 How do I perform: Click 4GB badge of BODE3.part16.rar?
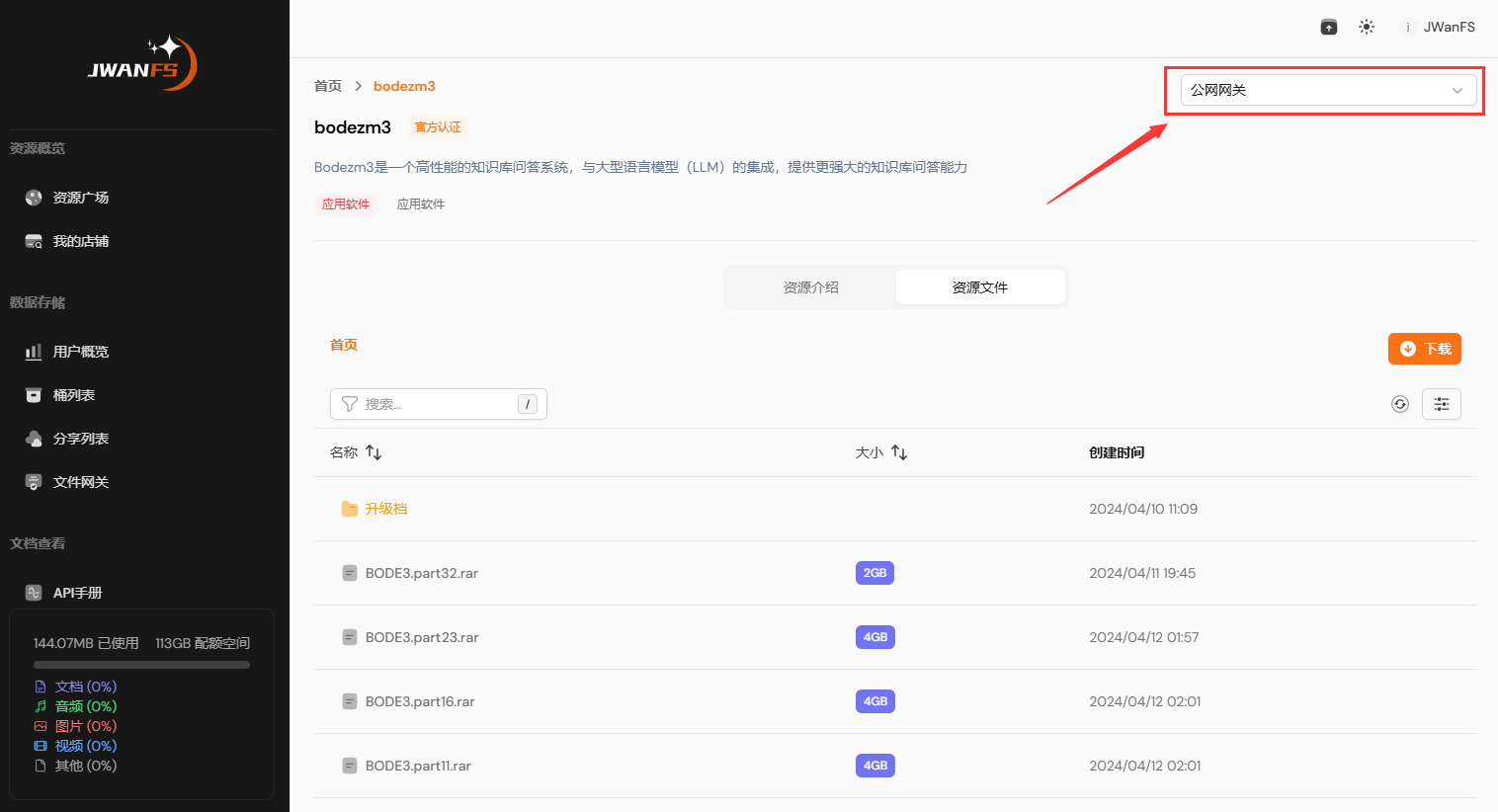(x=875, y=701)
